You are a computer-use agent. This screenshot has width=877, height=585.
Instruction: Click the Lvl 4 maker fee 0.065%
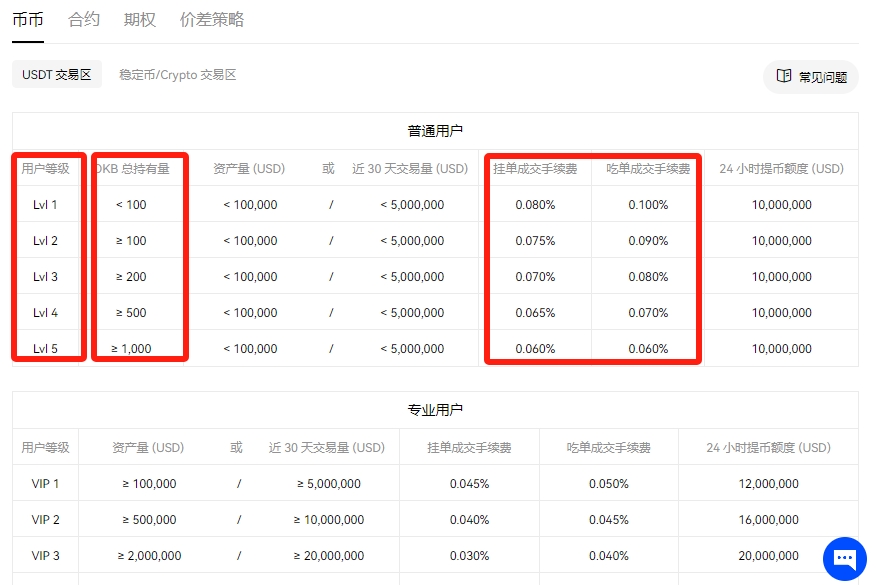point(535,313)
